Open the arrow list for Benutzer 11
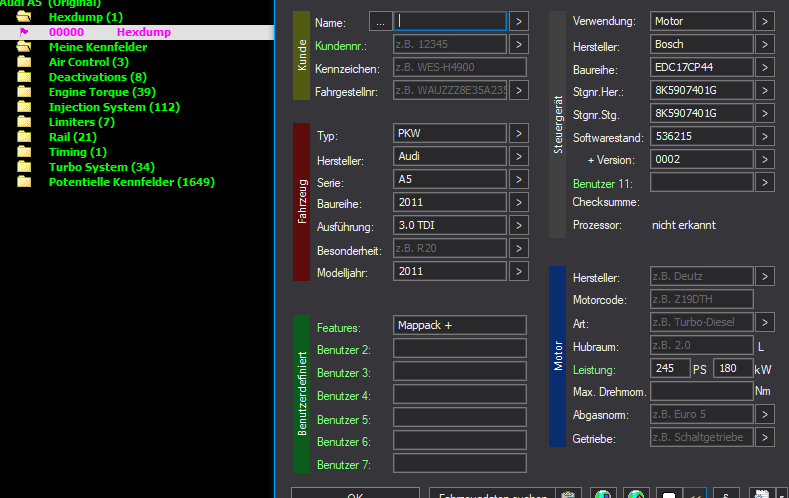Image resolution: width=789 pixels, height=498 pixels. (x=765, y=182)
